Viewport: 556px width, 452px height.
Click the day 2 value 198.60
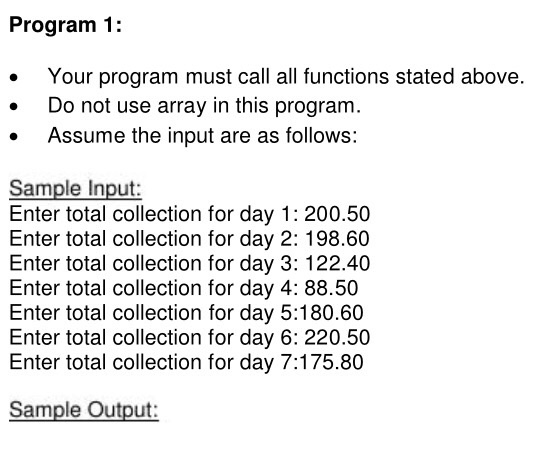click(x=337, y=238)
